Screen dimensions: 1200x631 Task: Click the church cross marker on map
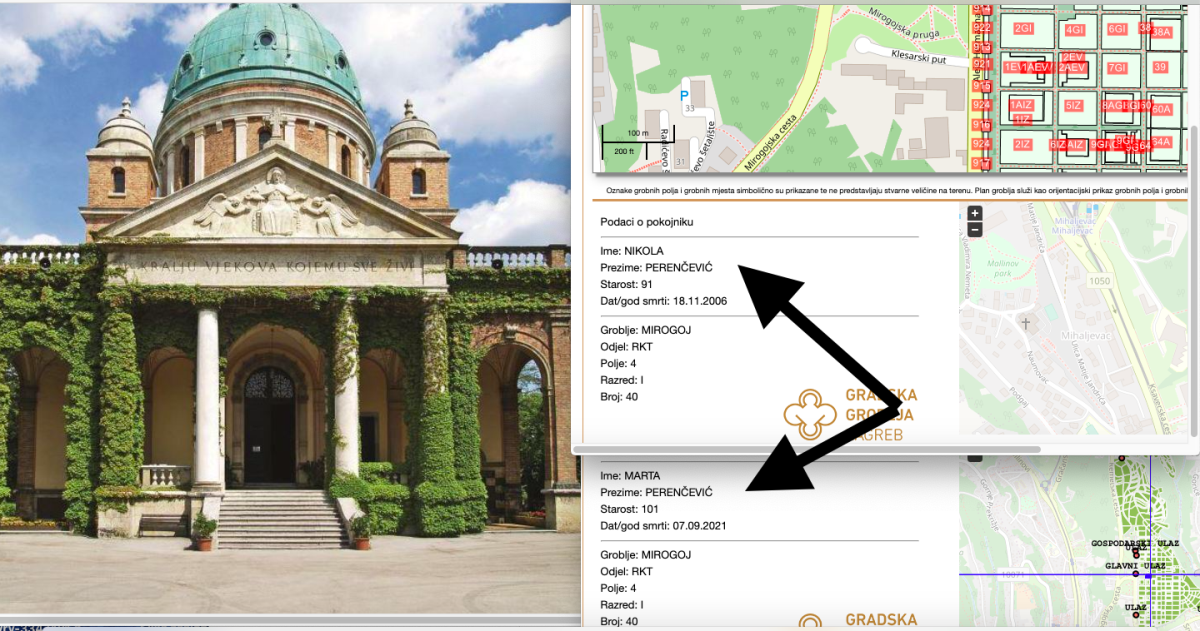[x=1025, y=323]
